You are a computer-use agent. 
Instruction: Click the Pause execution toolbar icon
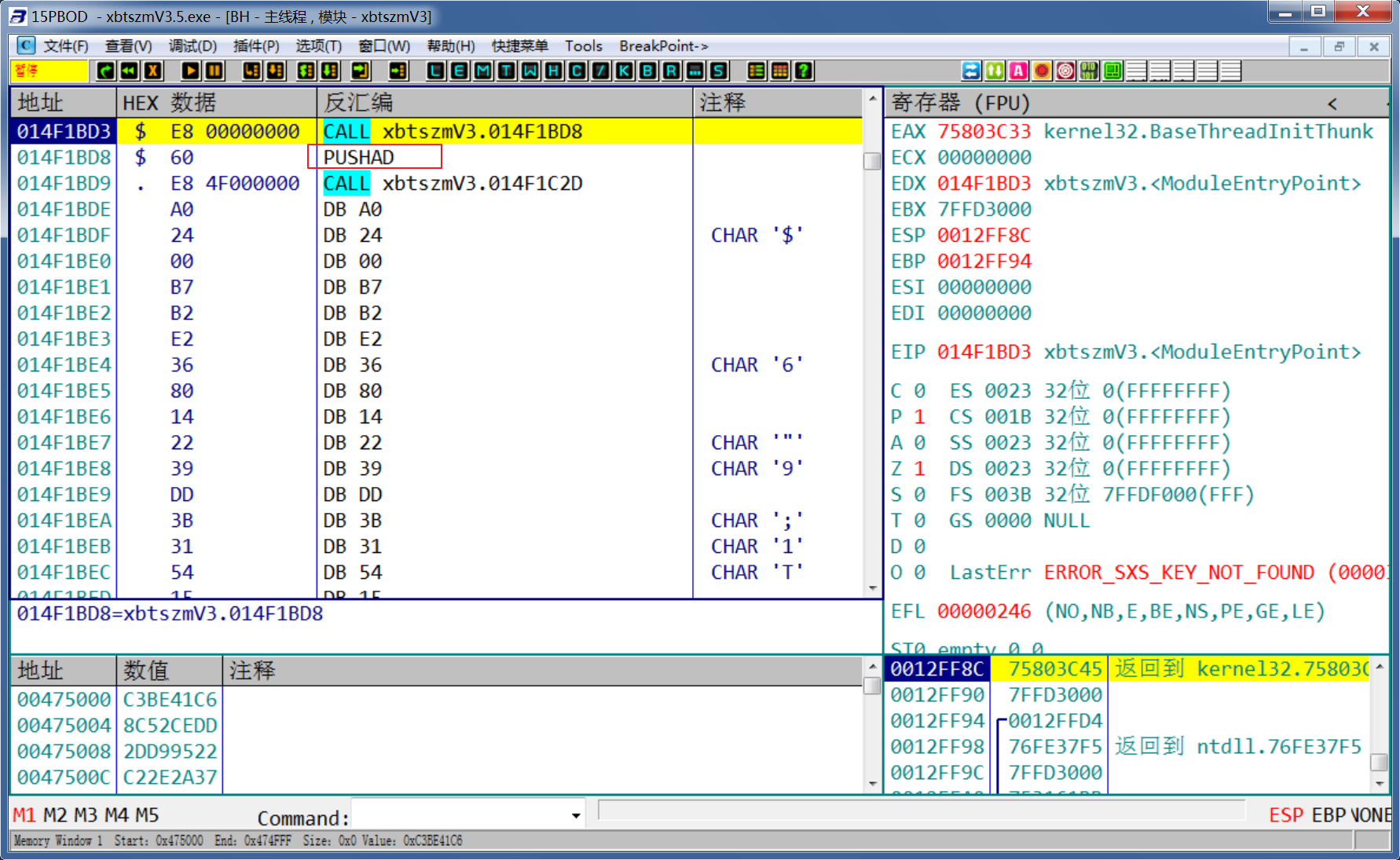click(214, 71)
